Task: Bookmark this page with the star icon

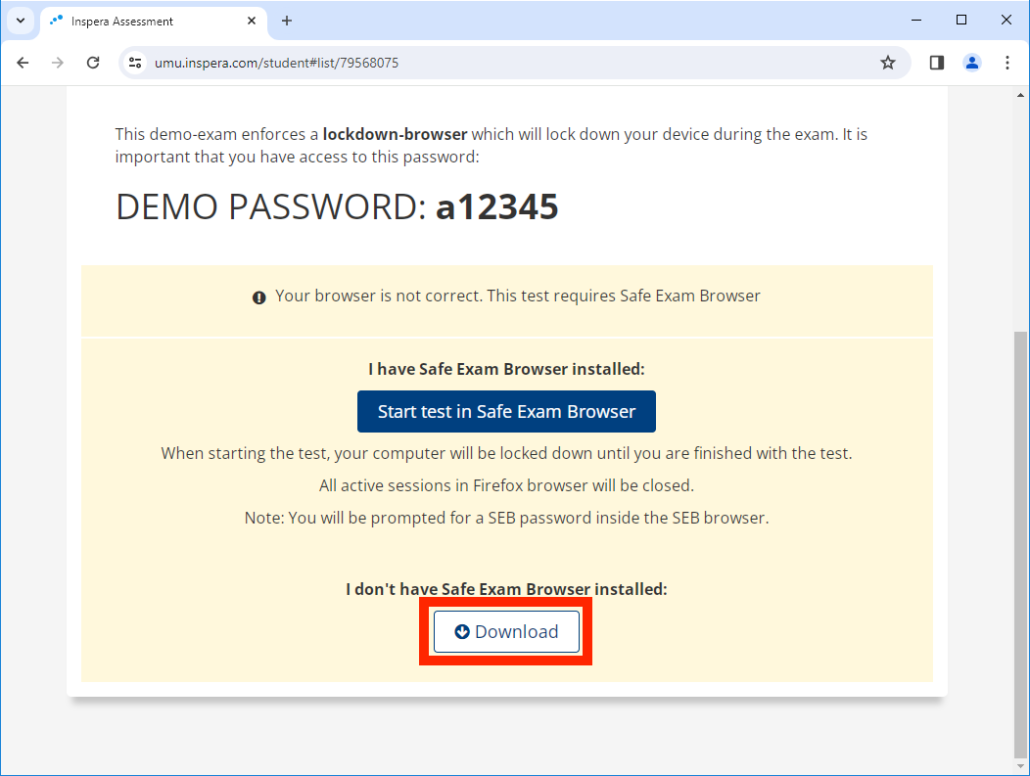Action: (888, 63)
